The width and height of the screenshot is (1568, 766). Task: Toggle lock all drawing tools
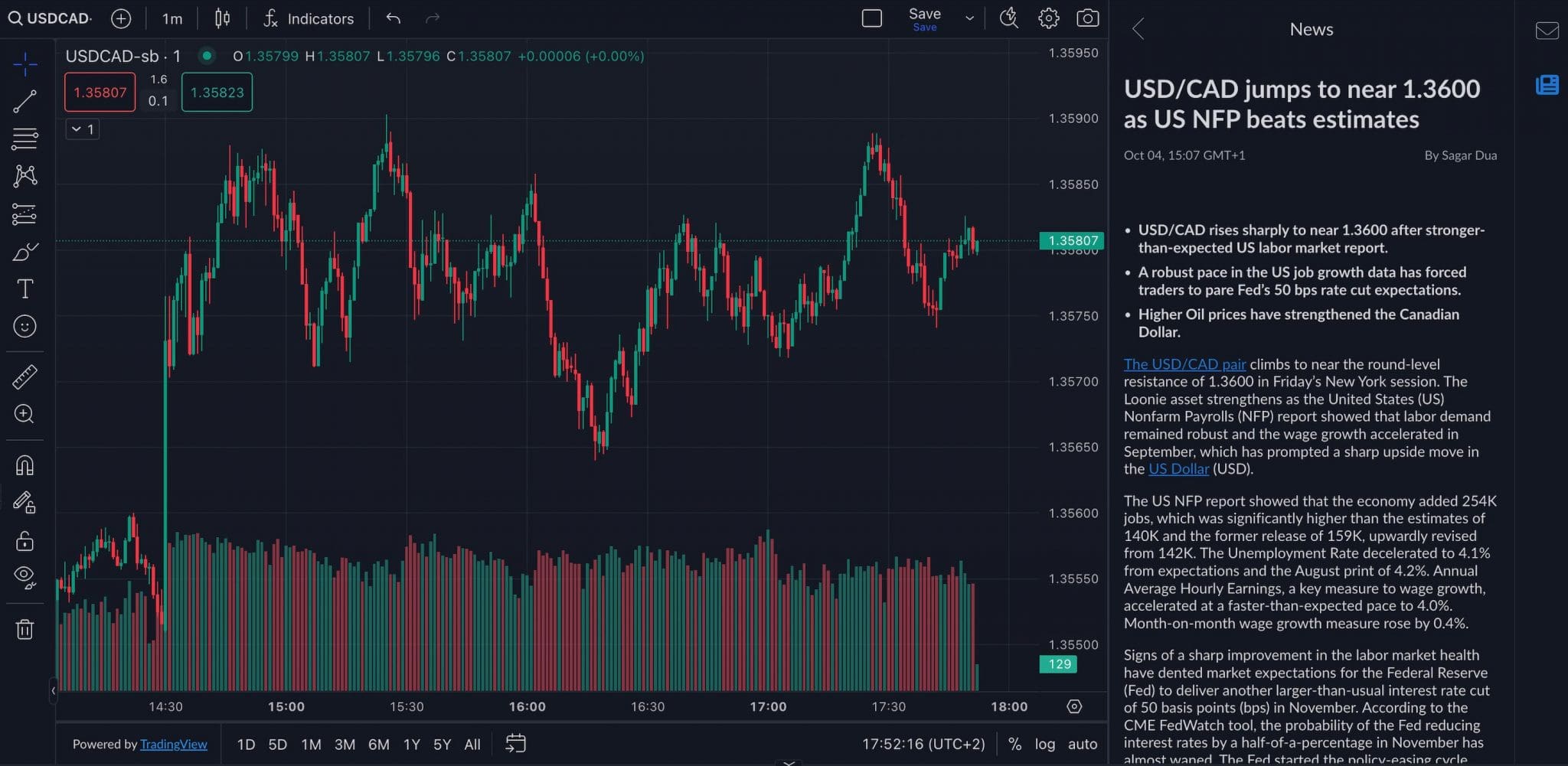[25, 541]
